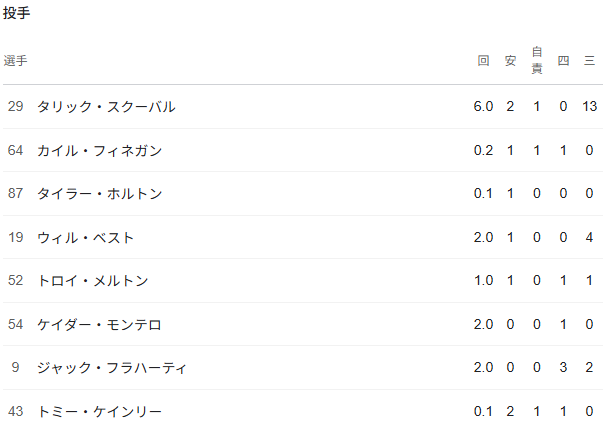Click the 自責 earned runs header
This screenshot has width=606, height=434.
pos(537,60)
